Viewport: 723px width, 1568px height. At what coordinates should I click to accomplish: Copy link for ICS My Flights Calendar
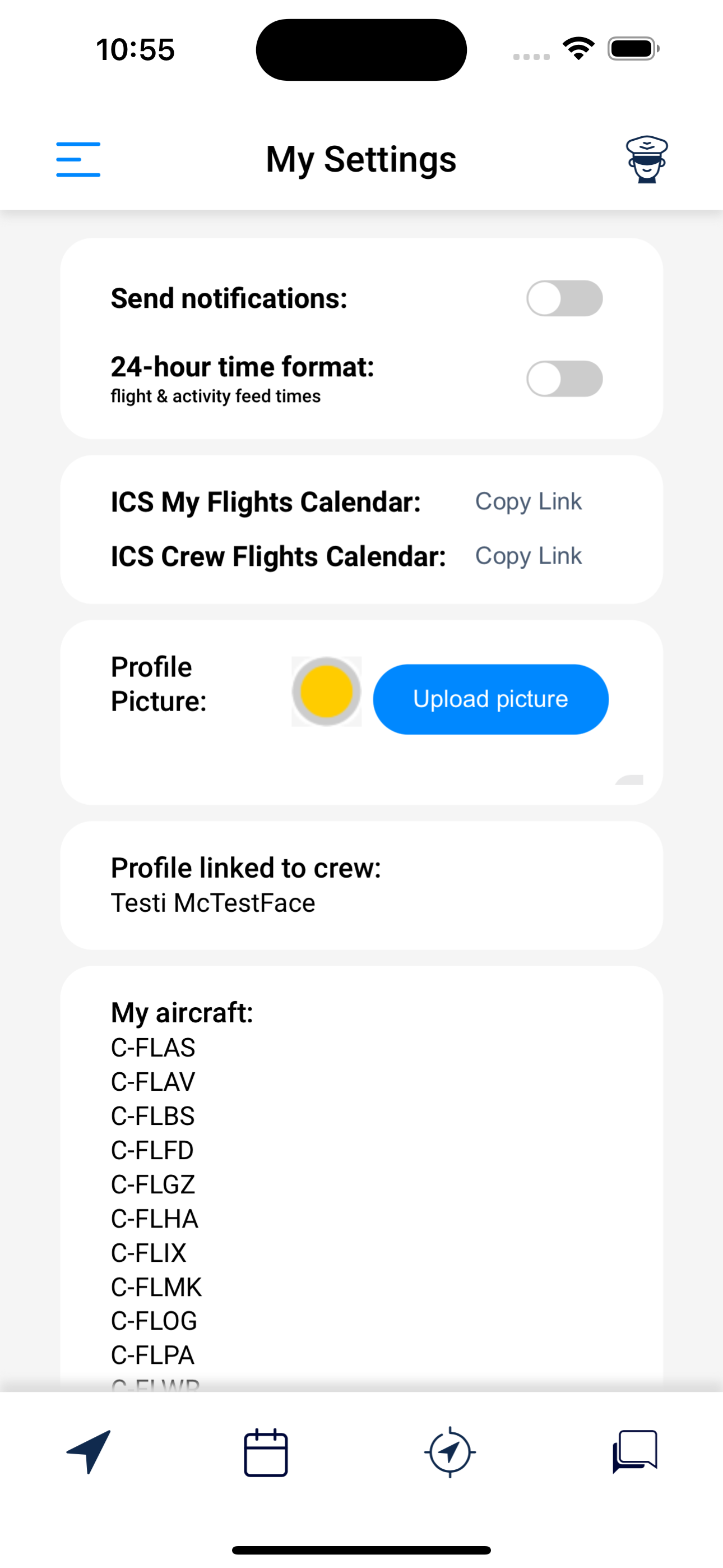(x=529, y=501)
